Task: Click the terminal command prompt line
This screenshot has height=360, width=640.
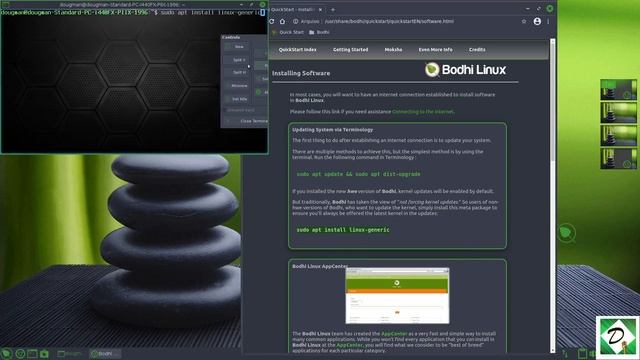Action: click(133, 13)
